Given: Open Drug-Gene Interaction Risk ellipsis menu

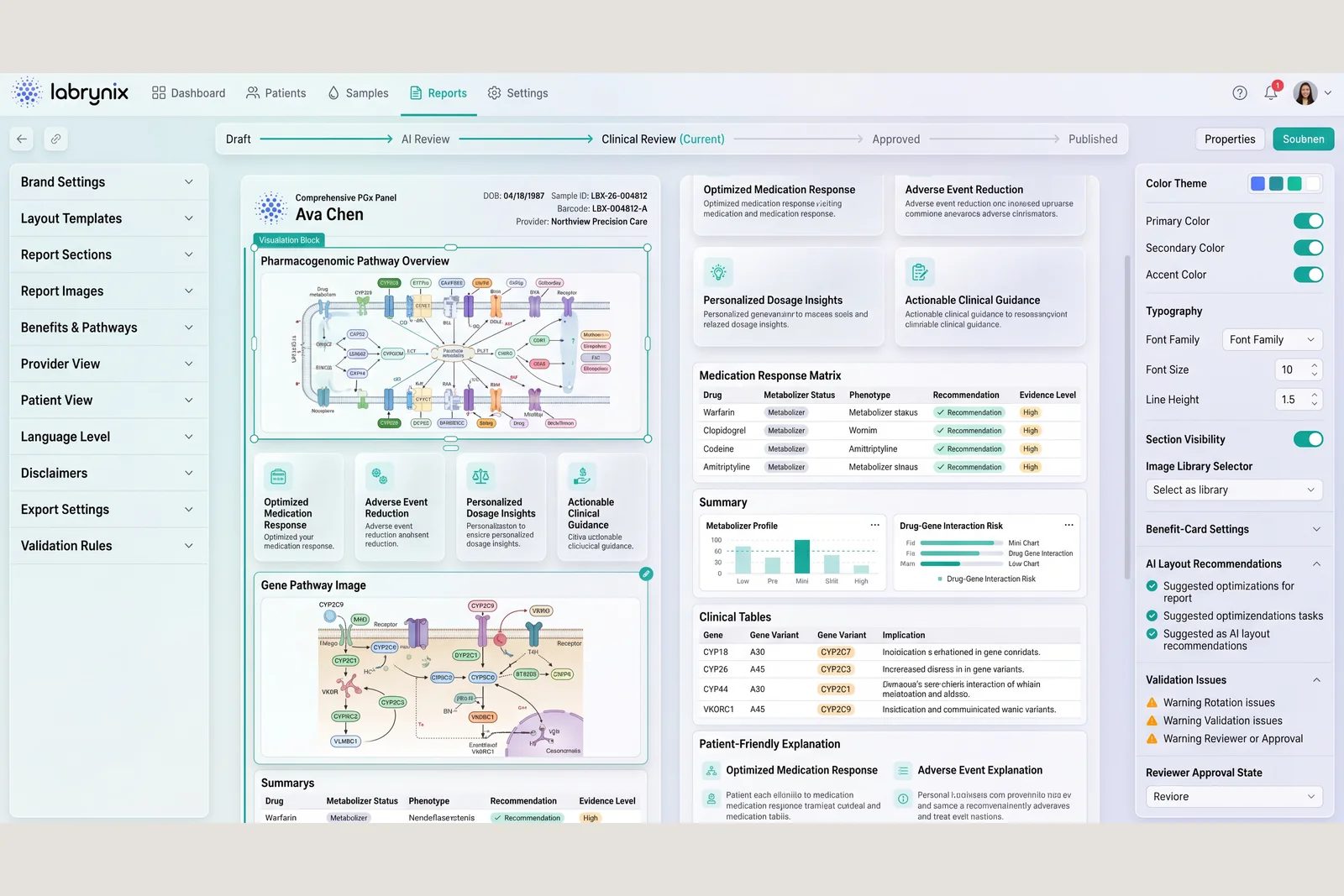Looking at the screenshot, I should (x=1068, y=525).
